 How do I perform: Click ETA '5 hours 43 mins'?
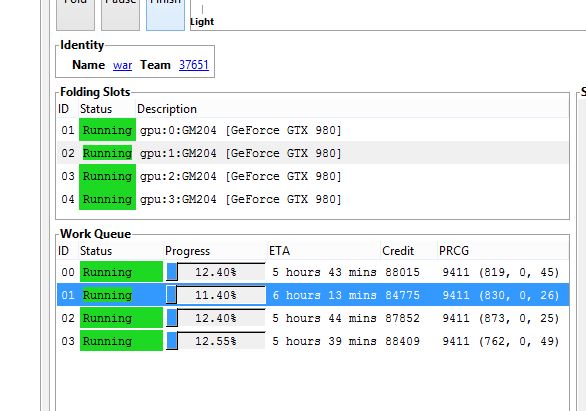tap(324, 272)
